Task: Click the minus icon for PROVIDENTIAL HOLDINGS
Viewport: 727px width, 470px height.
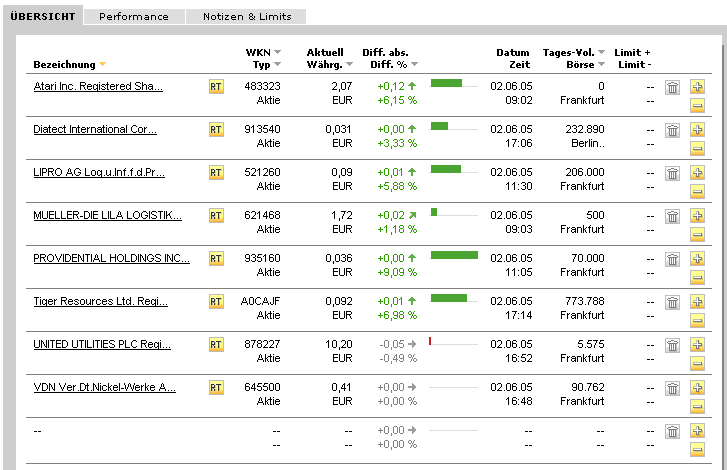Action: (x=697, y=277)
